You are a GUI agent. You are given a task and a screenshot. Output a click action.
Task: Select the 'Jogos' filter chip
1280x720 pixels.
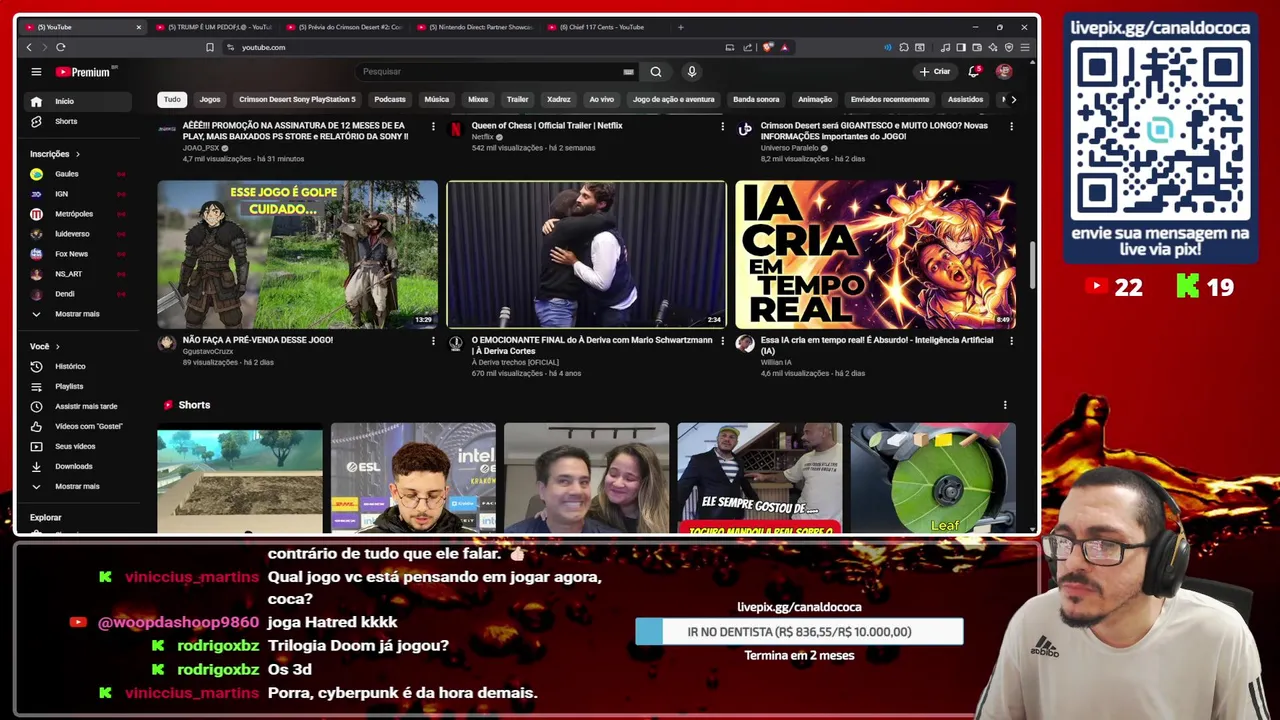pos(210,99)
